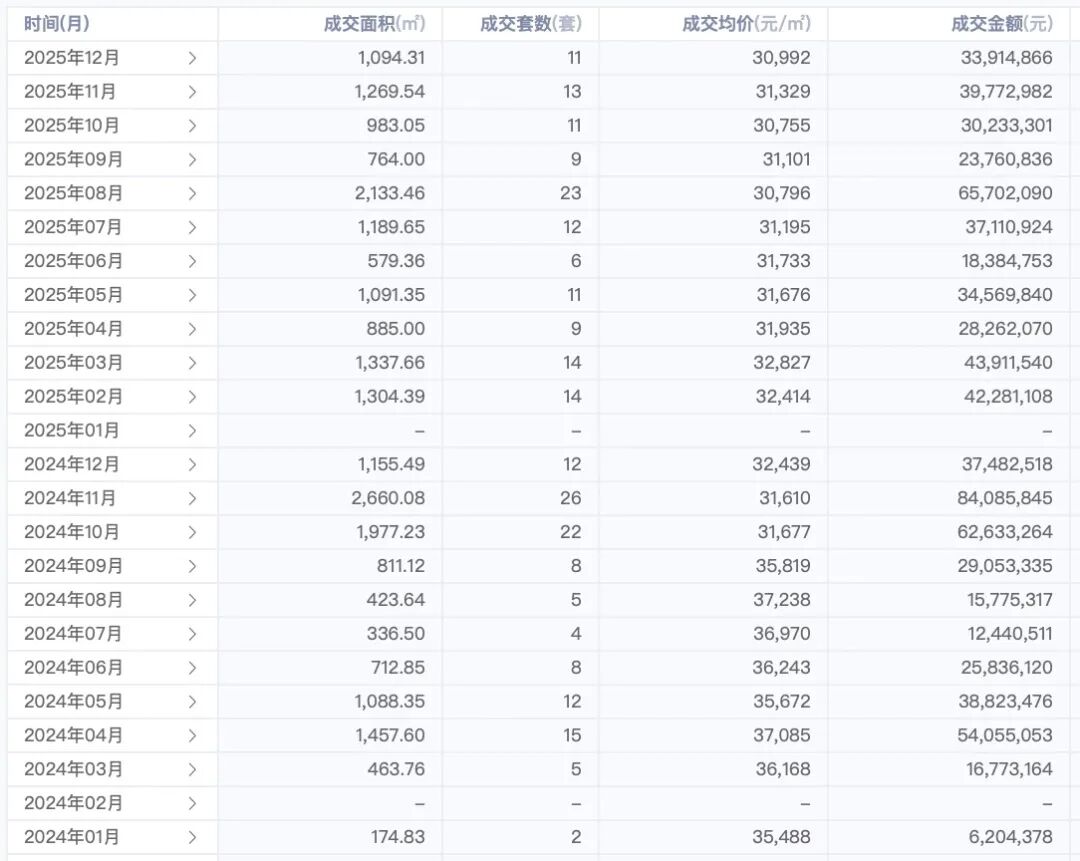Select the 2024年12月 row label
Image resolution: width=1080 pixels, height=861 pixels.
coord(73,464)
